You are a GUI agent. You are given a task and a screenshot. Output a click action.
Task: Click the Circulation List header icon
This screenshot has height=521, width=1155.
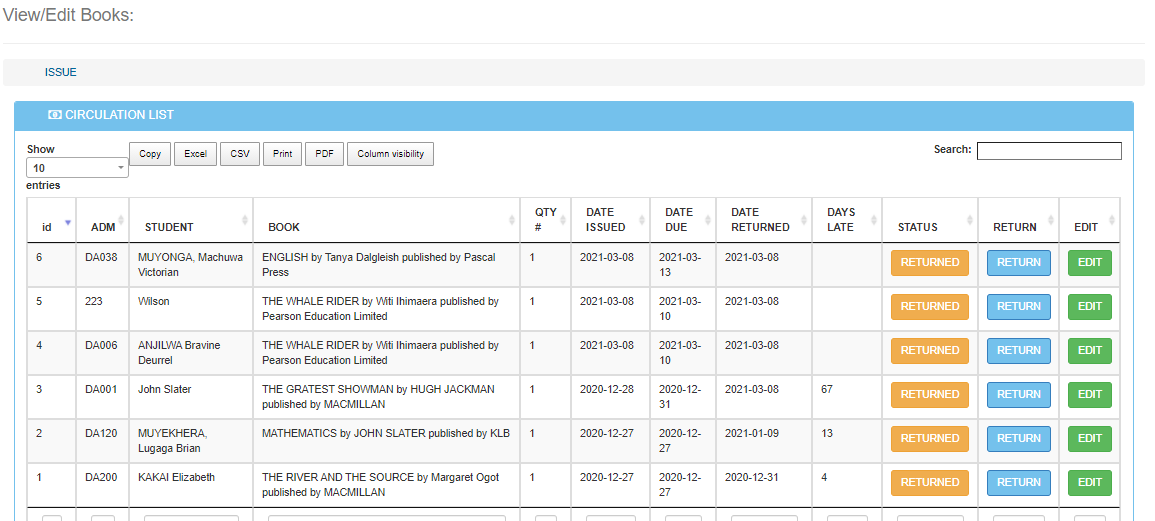click(x=55, y=115)
